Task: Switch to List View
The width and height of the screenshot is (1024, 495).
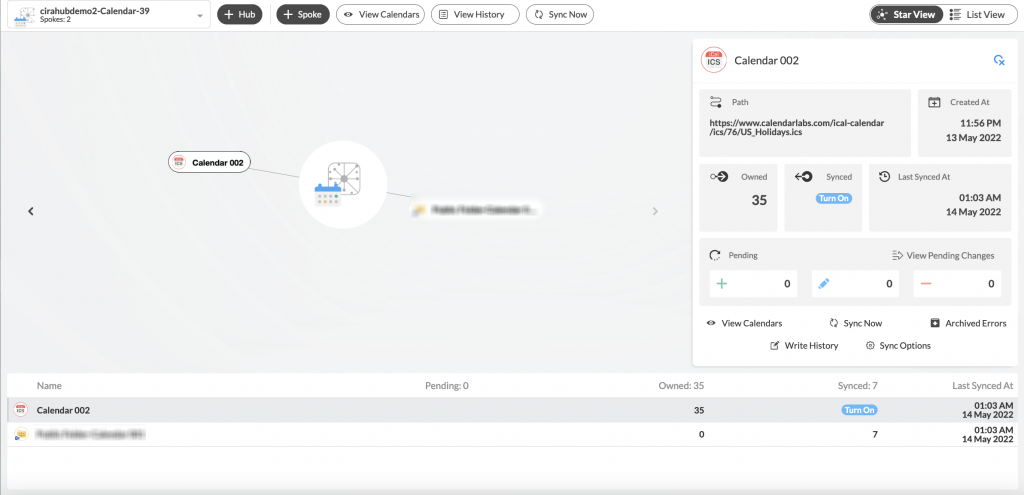Action: point(979,15)
